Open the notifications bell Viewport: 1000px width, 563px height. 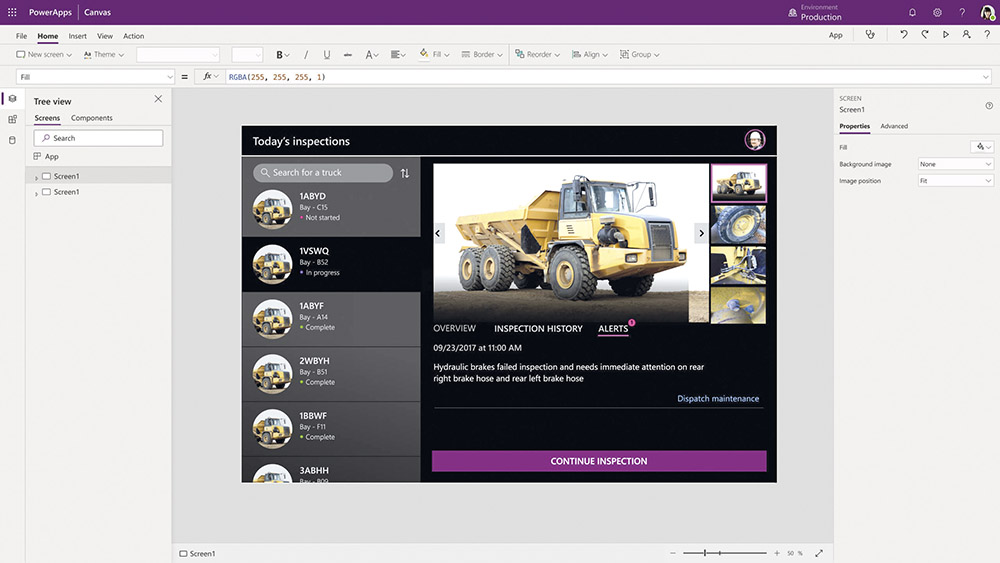click(x=912, y=12)
